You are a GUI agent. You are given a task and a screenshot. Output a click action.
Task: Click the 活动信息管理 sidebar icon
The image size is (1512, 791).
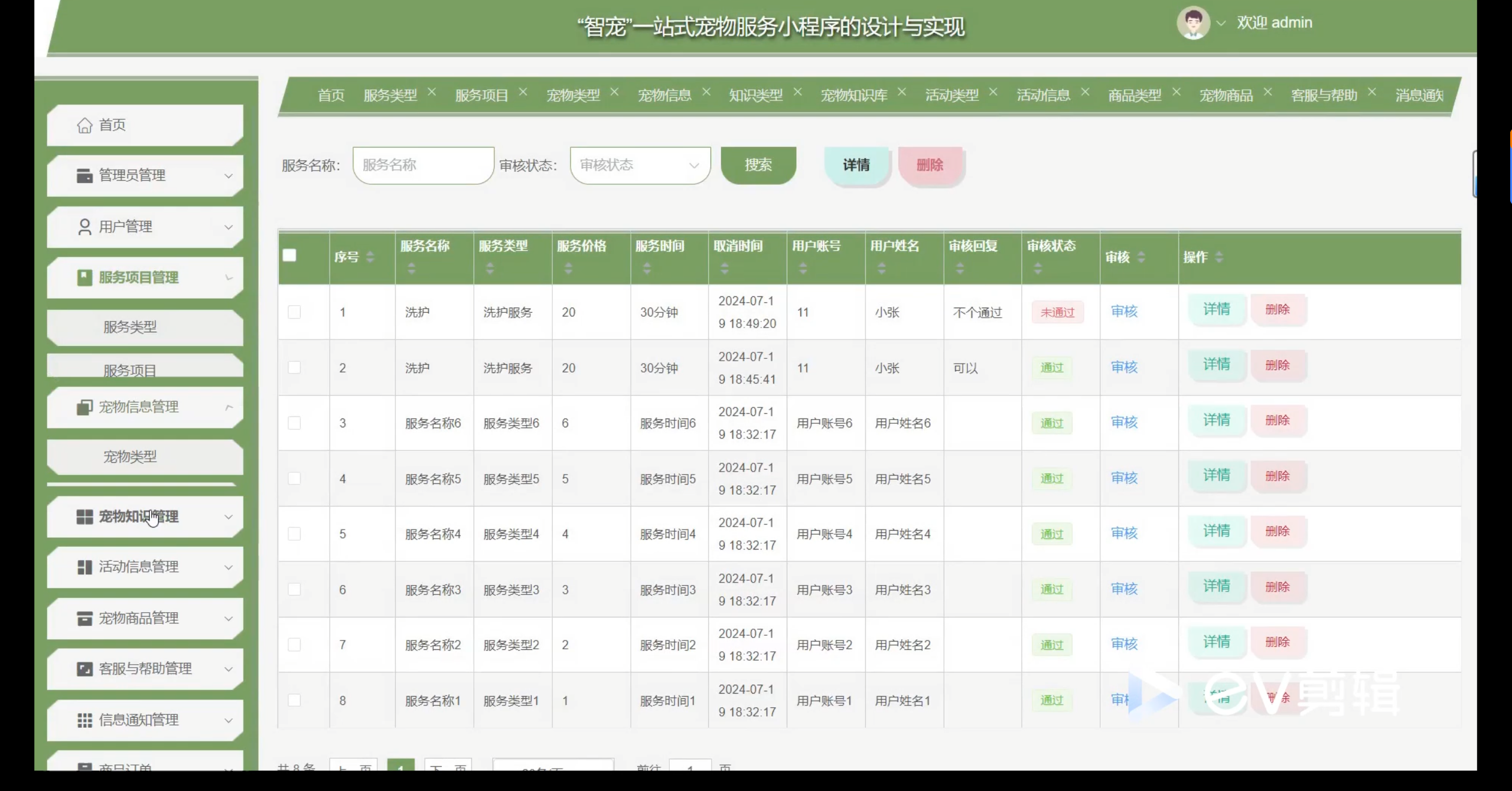point(84,567)
